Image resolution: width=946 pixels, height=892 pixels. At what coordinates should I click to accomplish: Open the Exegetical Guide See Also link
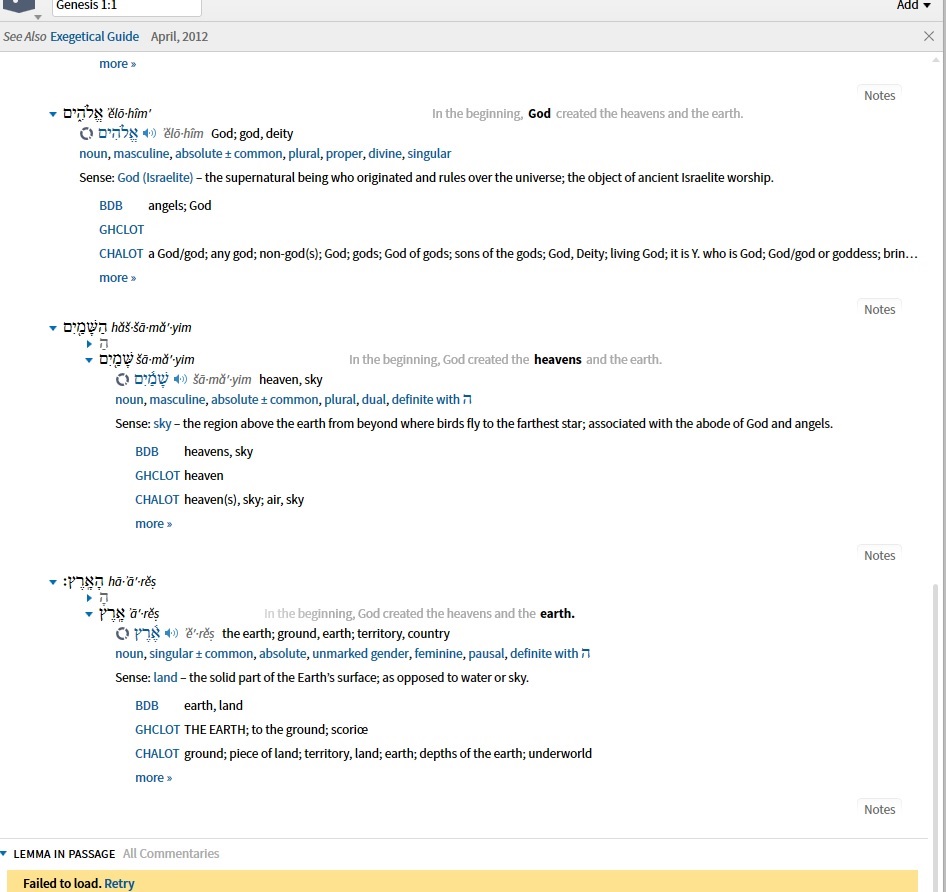(x=95, y=36)
